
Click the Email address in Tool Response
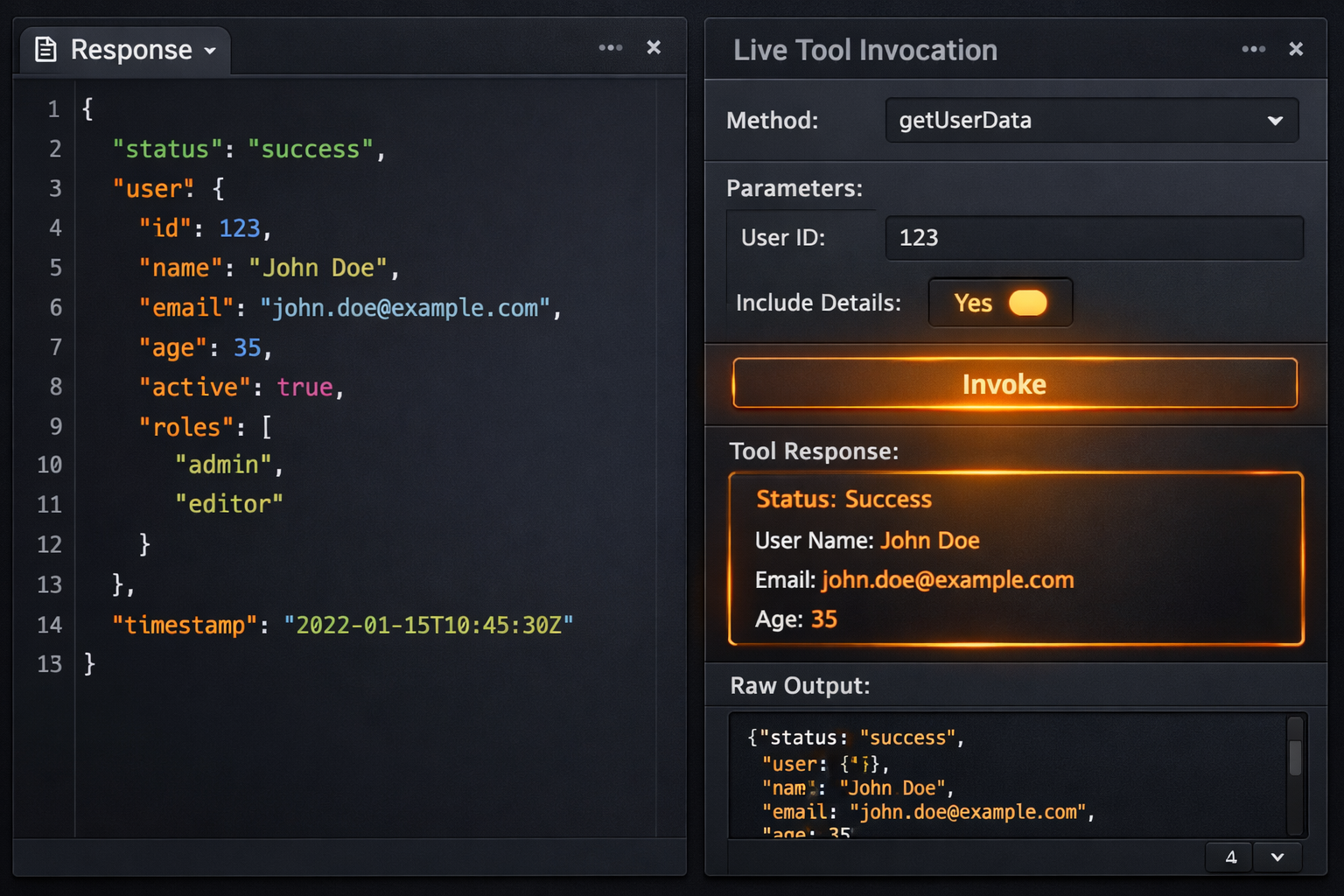click(x=948, y=580)
